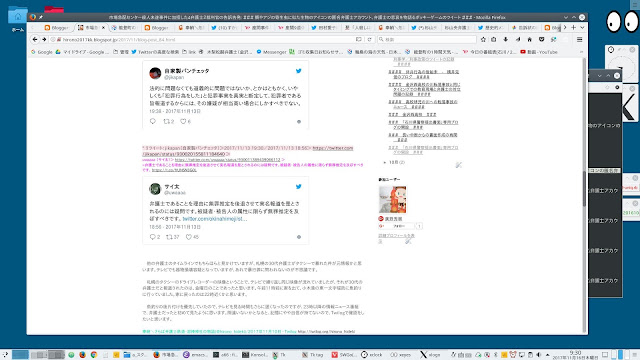
Task: Open the Messenger bookmark
Action: tap(271, 52)
